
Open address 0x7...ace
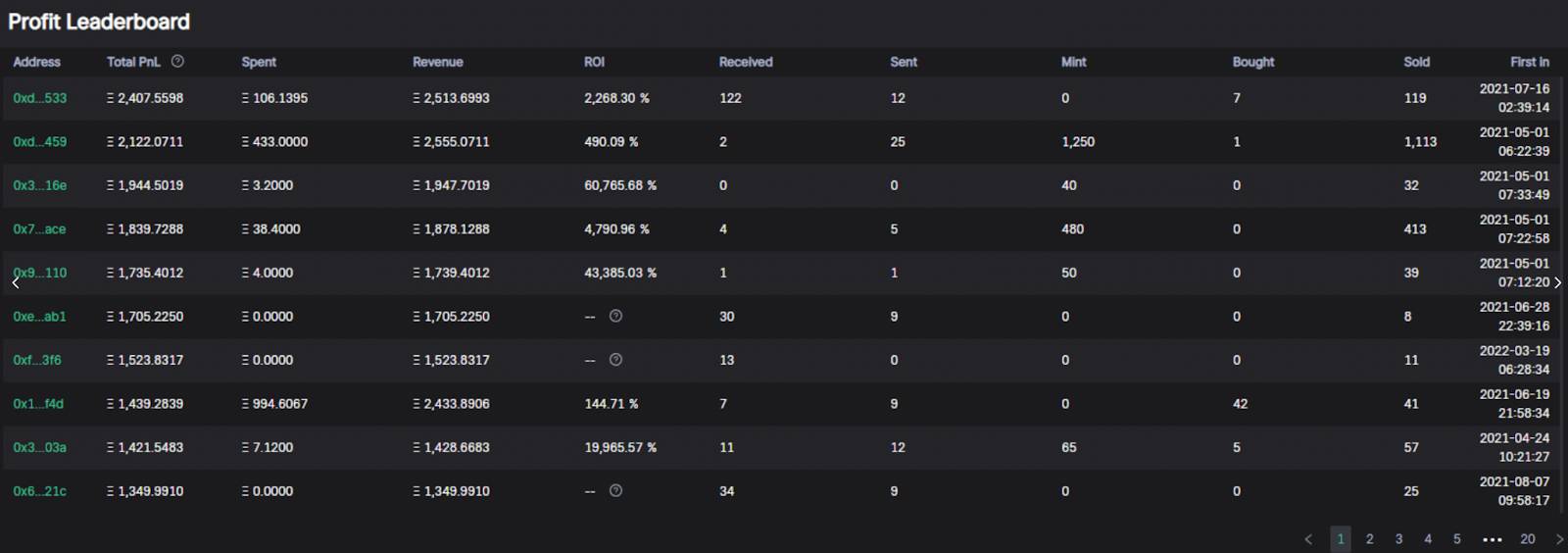click(x=39, y=229)
